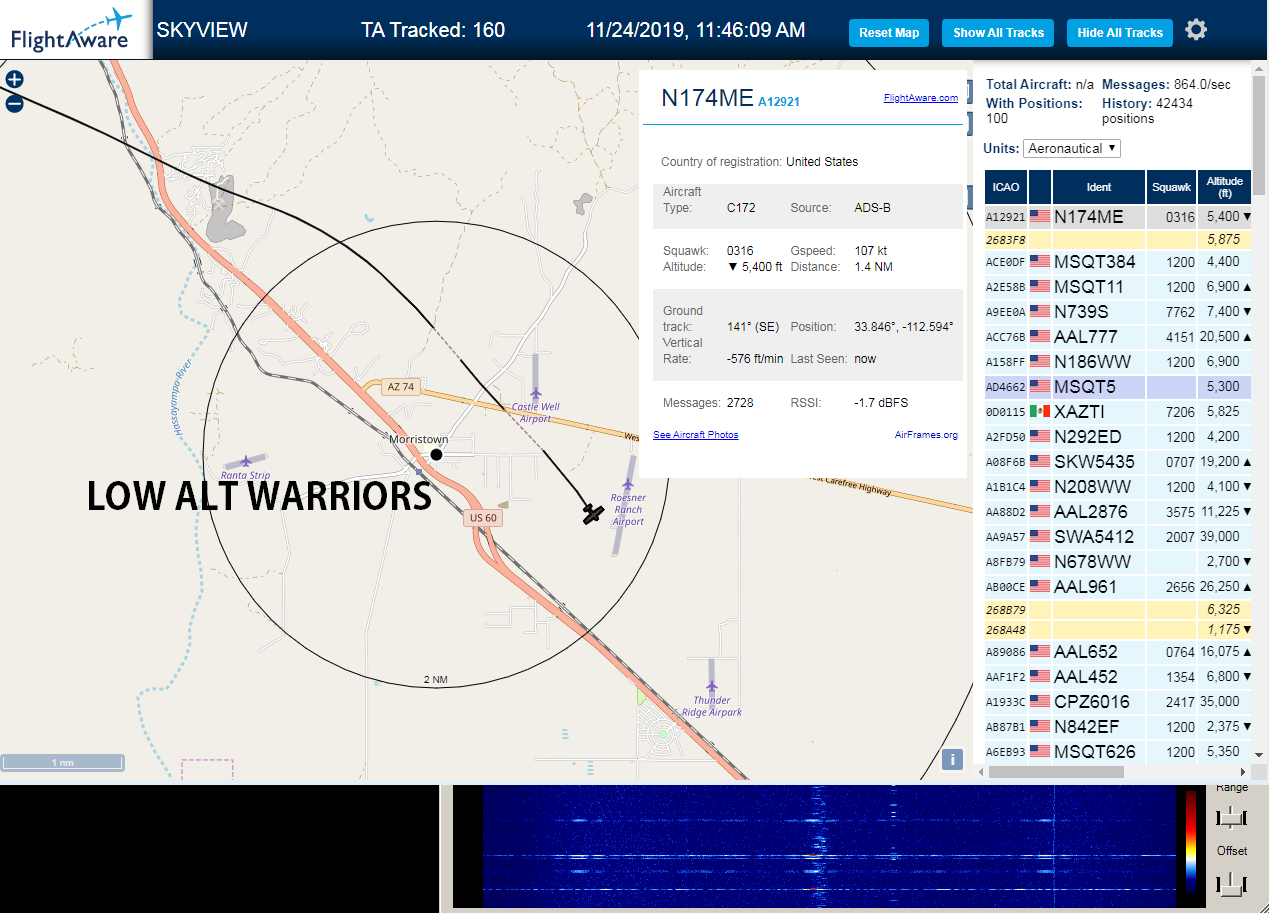Select the MSQT5 aircraft row
The height and width of the screenshot is (913, 1269).
point(1118,387)
